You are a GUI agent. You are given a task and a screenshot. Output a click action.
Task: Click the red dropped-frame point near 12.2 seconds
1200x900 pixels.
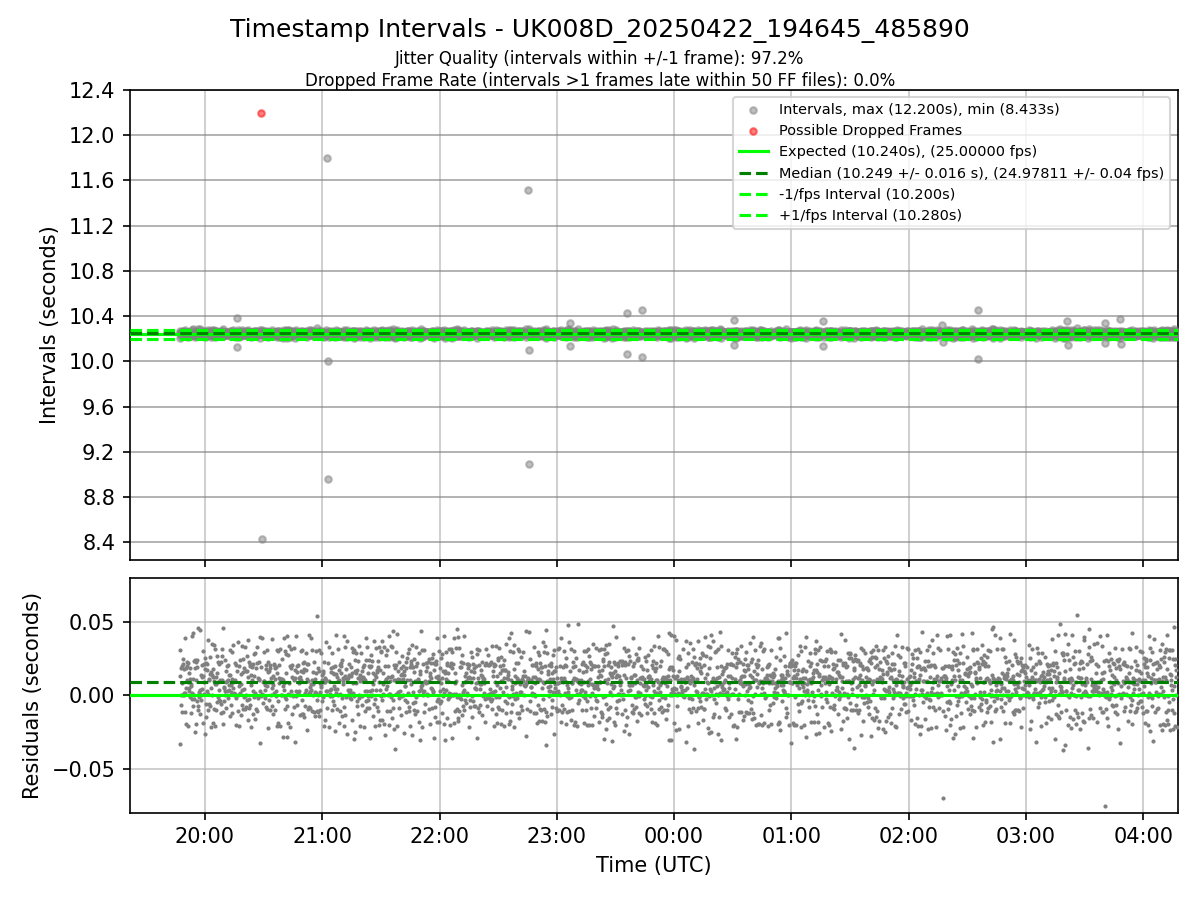tap(261, 113)
